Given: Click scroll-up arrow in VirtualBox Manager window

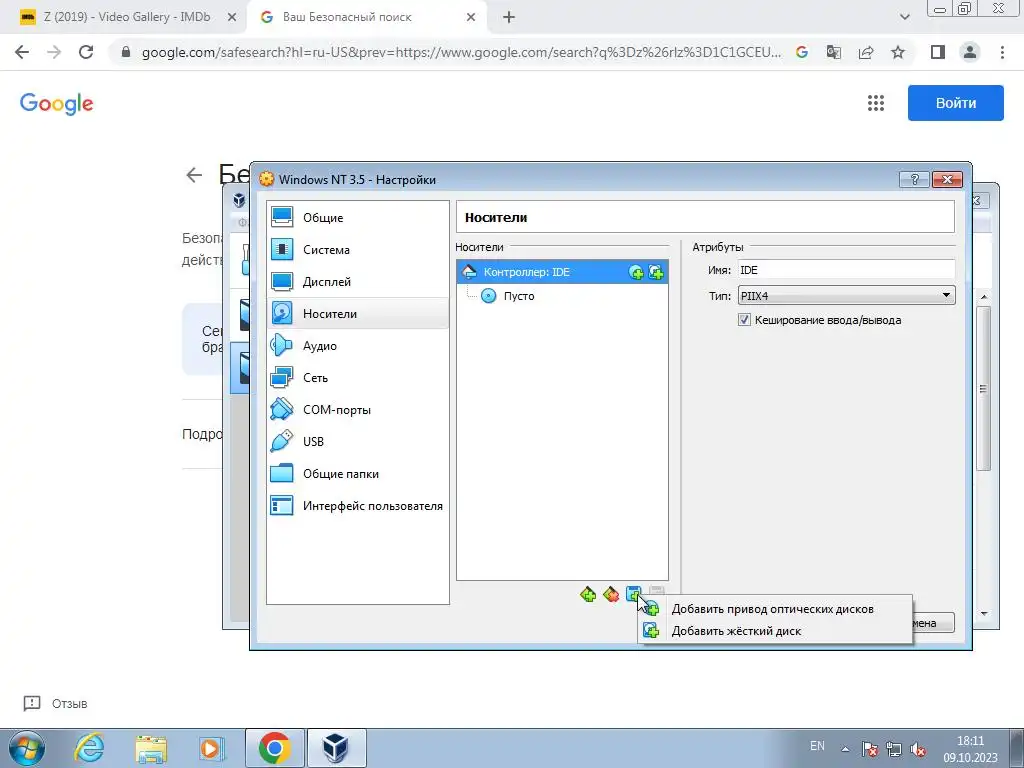Looking at the screenshot, I should pyautogui.click(x=984, y=297).
